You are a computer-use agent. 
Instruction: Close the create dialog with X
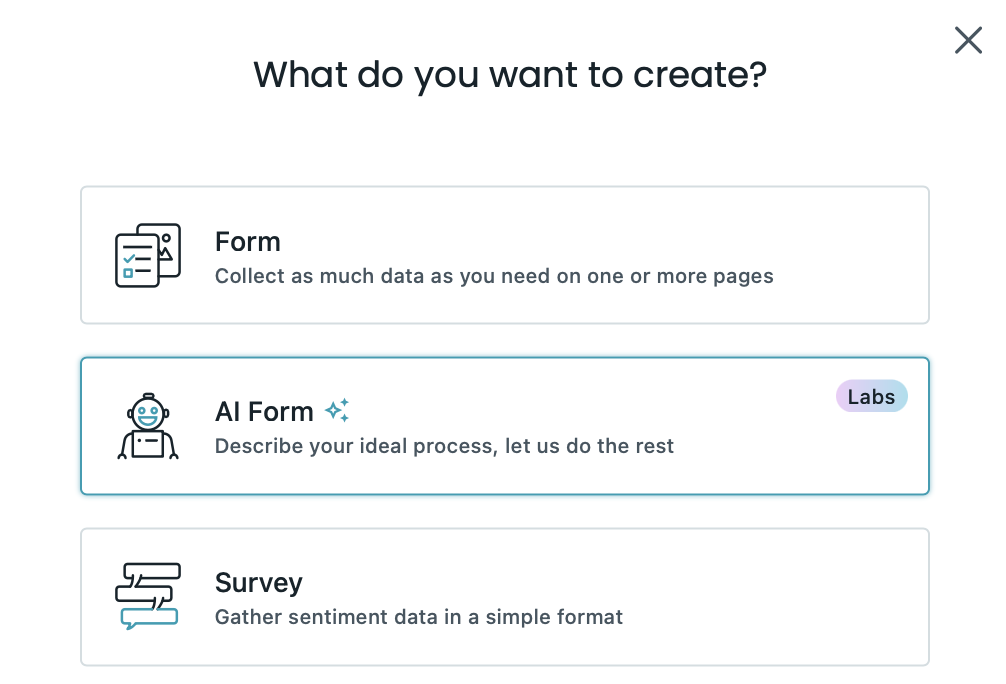[x=968, y=40]
